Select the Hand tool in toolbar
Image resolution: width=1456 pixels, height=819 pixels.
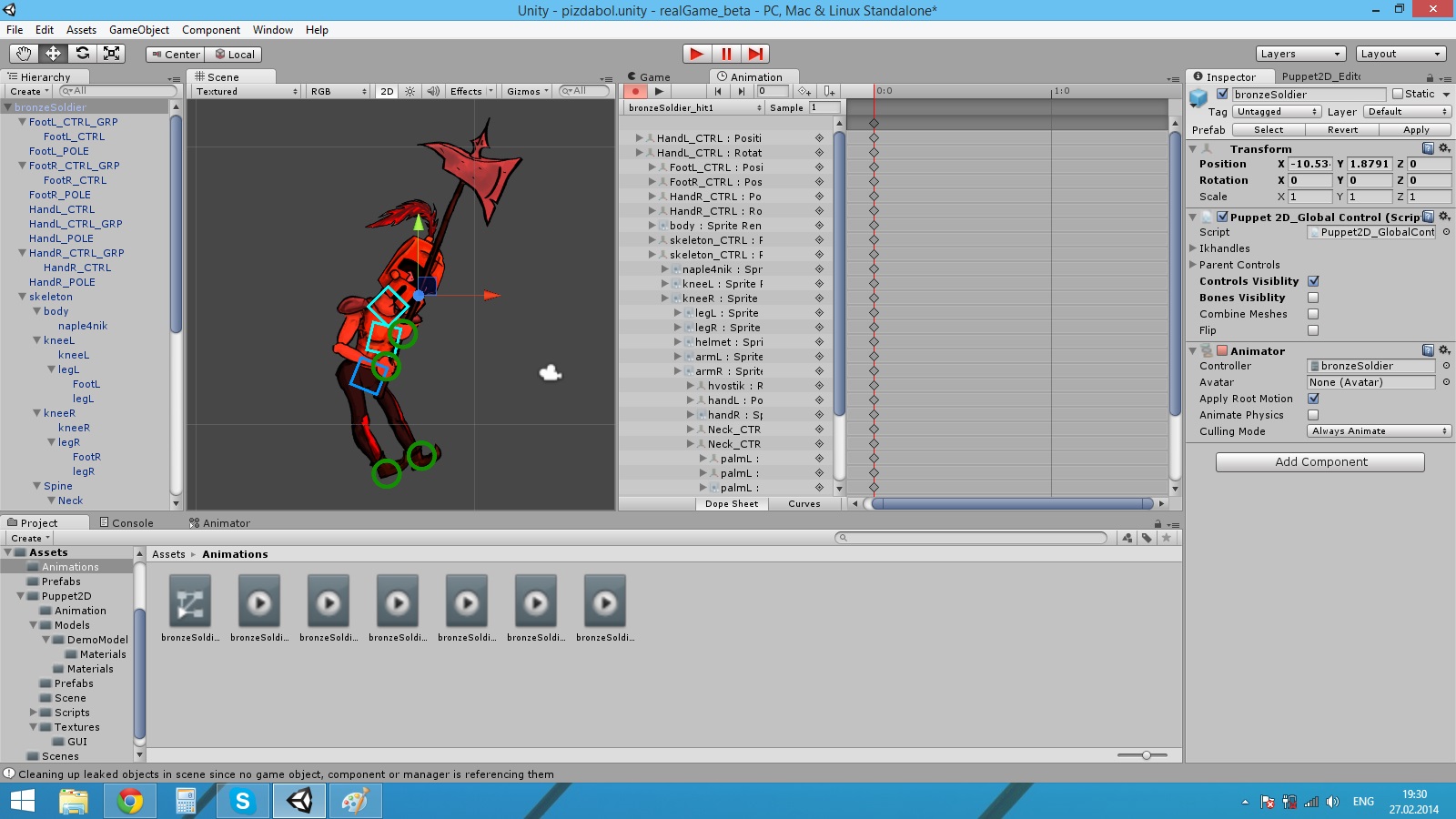[24, 54]
